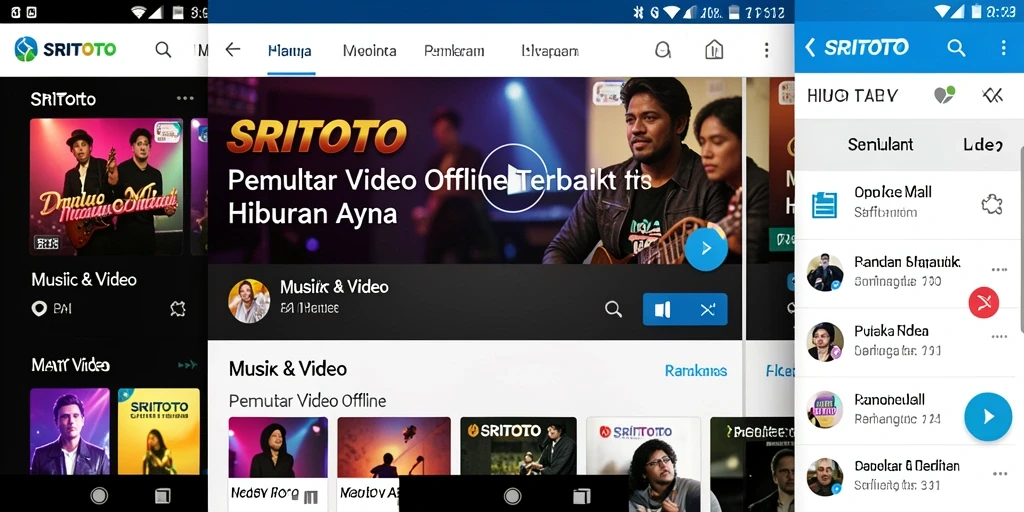Tap the recents square in center navigation bar

point(581,496)
